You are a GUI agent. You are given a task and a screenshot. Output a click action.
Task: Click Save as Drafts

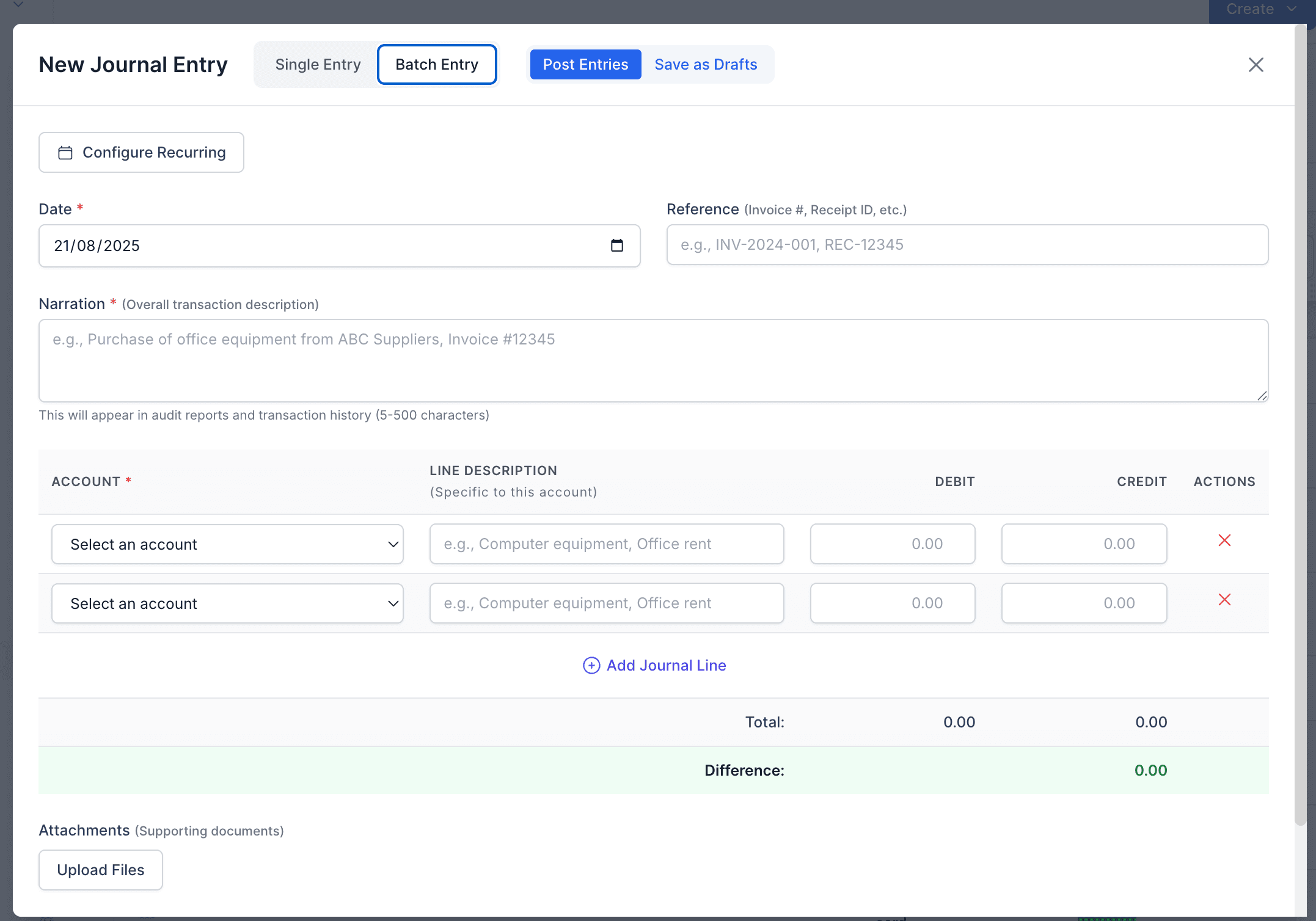click(706, 65)
